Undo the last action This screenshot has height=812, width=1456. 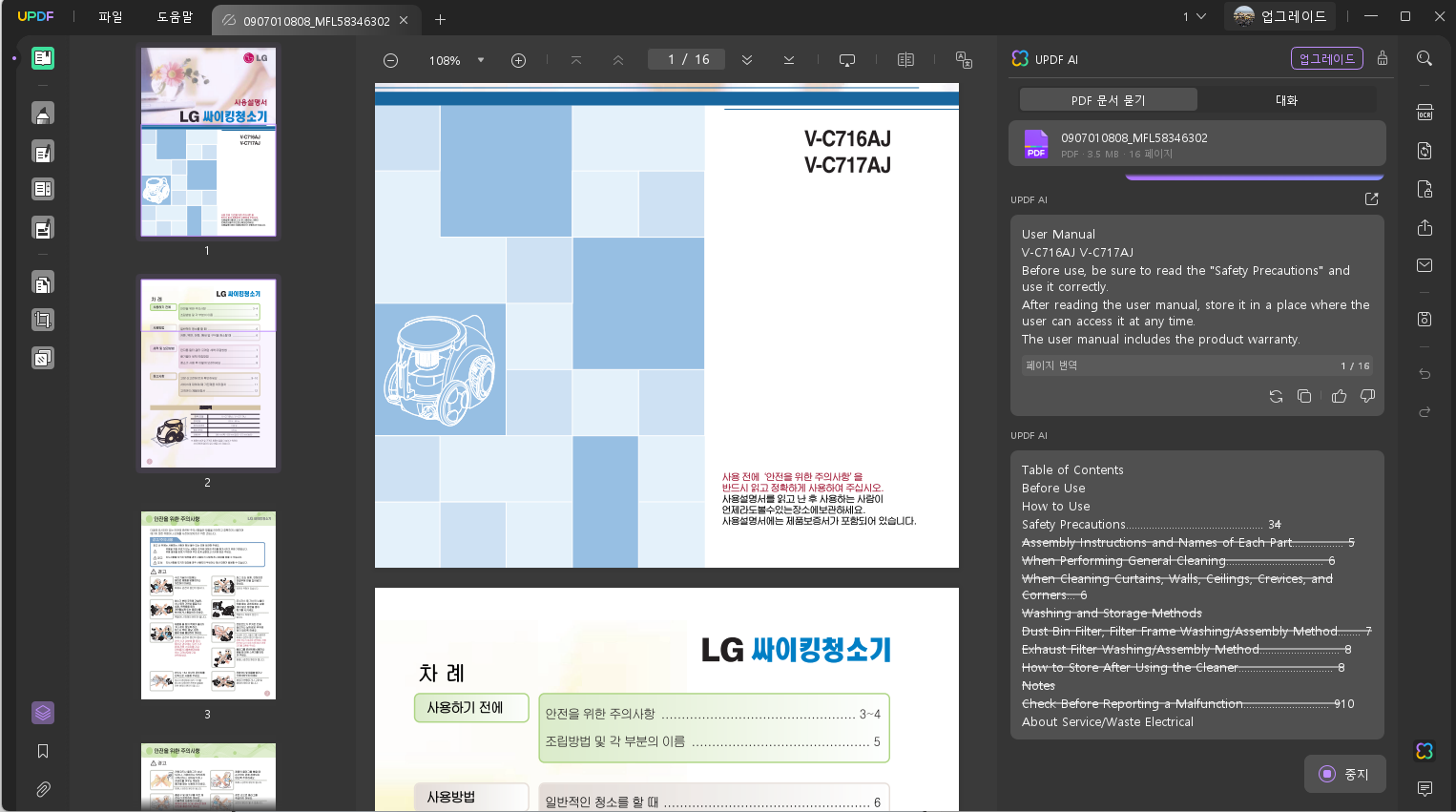(1425, 373)
